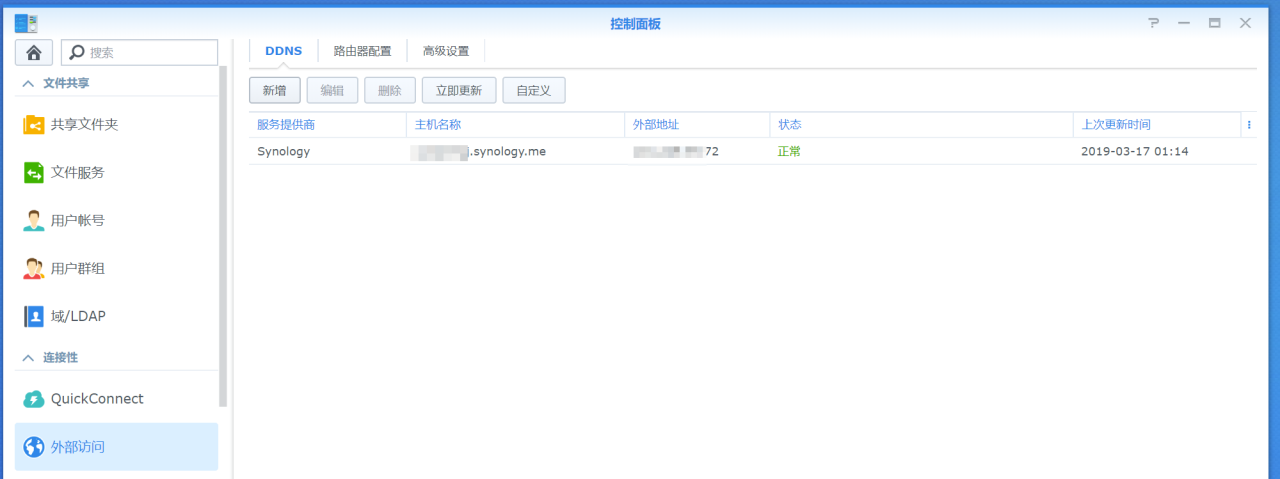Maximize the 控制面板 window
The image size is (1280, 479).
(1215, 23)
